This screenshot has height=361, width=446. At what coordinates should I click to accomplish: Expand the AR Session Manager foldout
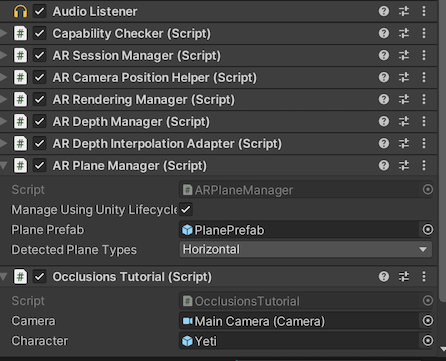(x=3, y=55)
